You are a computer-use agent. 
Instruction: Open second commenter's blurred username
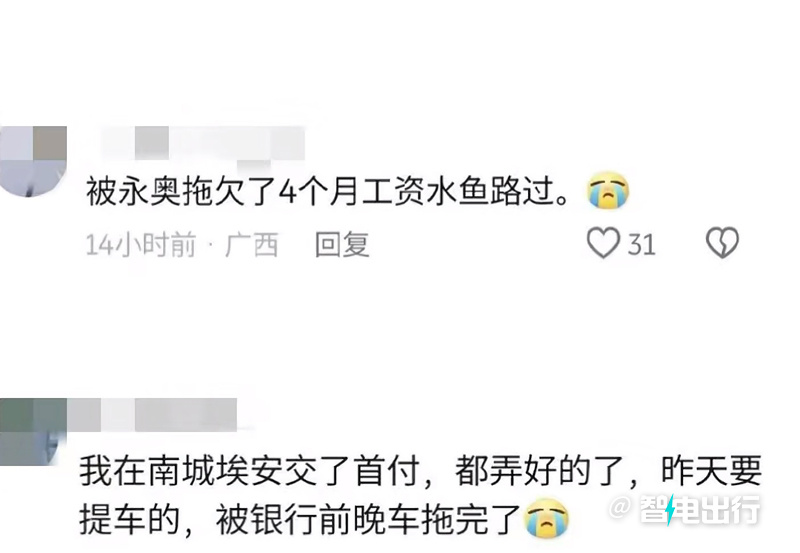click(x=152, y=415)
